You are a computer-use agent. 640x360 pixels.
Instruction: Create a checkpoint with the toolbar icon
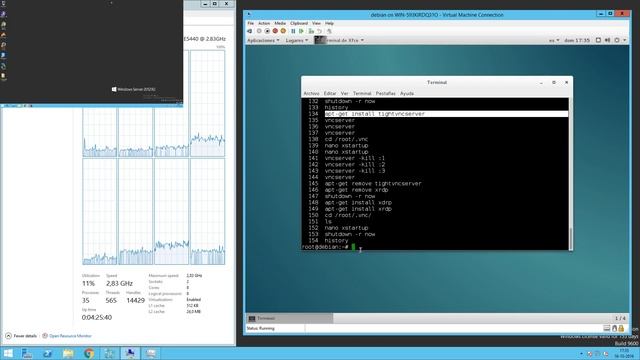point(311,31)
